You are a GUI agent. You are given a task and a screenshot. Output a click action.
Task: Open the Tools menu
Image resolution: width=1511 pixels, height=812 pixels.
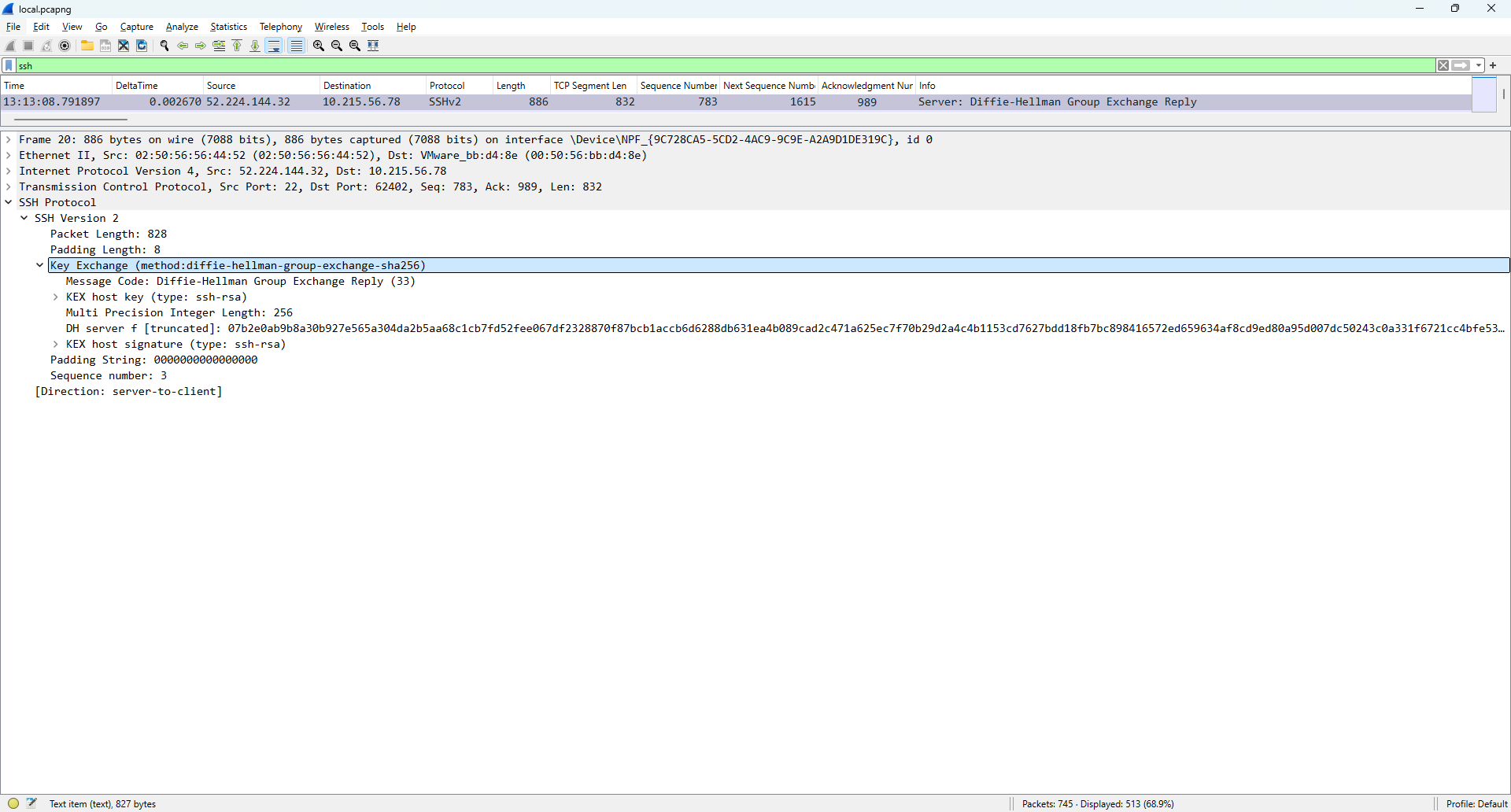(373, 27)
